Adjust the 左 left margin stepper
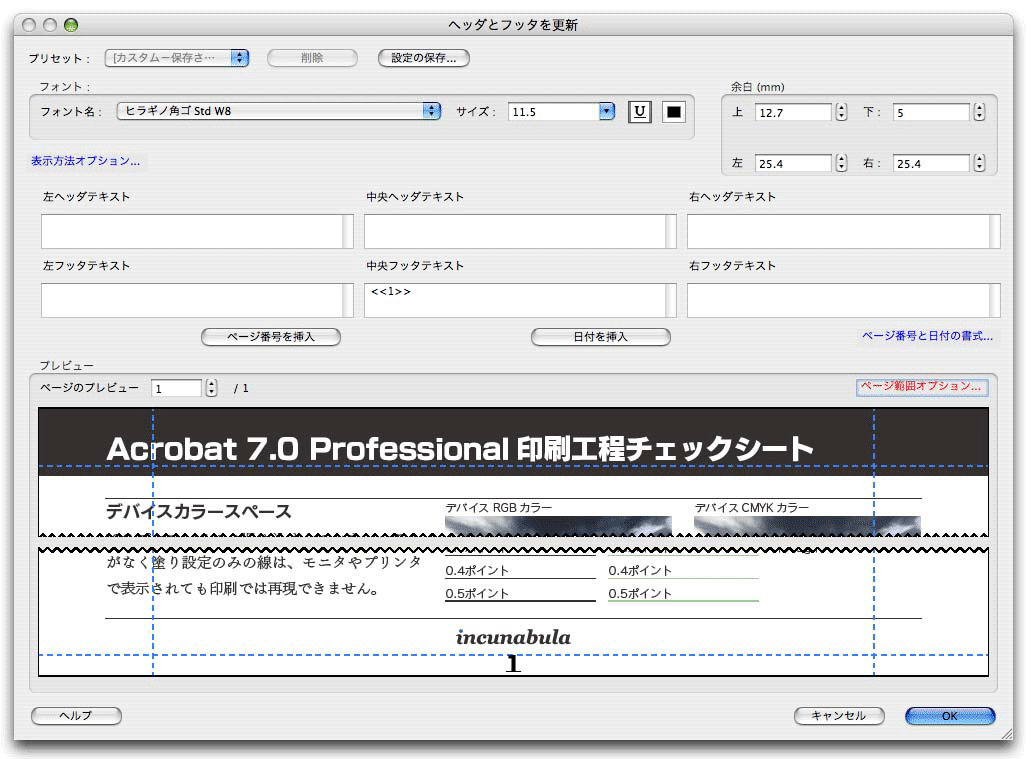The width and height of the screenshot is (1031, 759). point(841,163)
